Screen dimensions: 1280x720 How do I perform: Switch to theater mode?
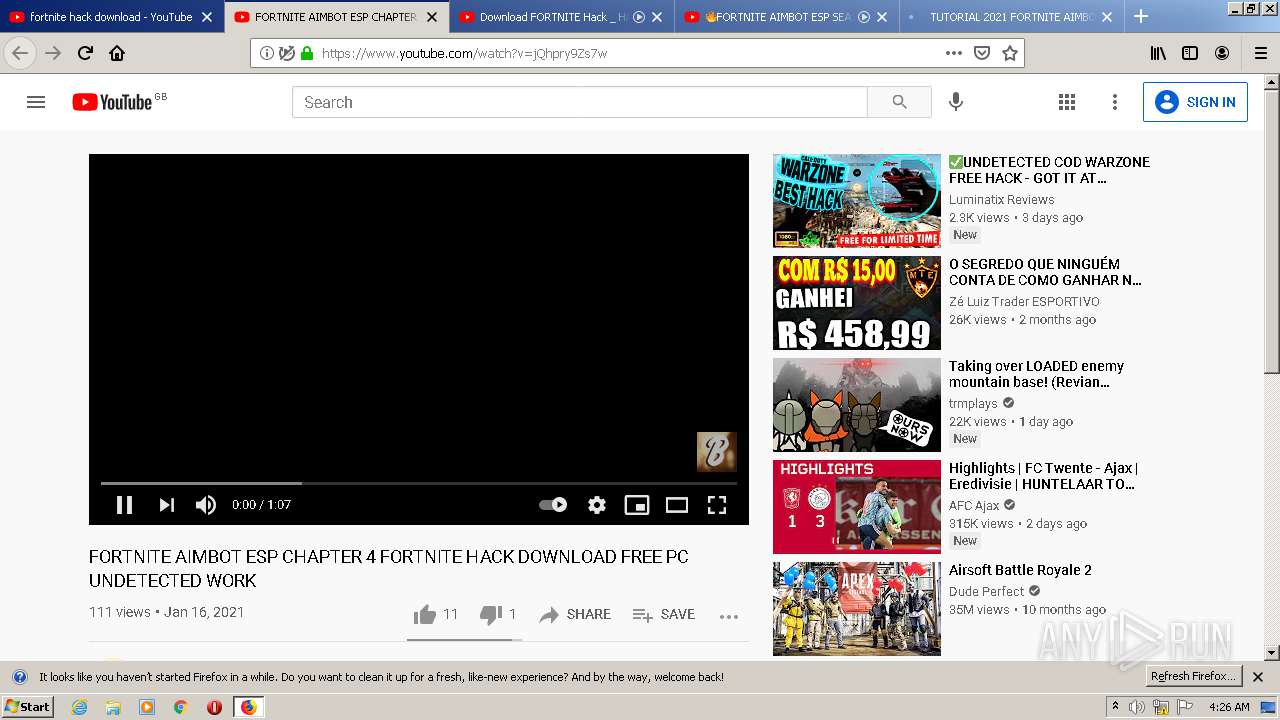coord(677,505)
